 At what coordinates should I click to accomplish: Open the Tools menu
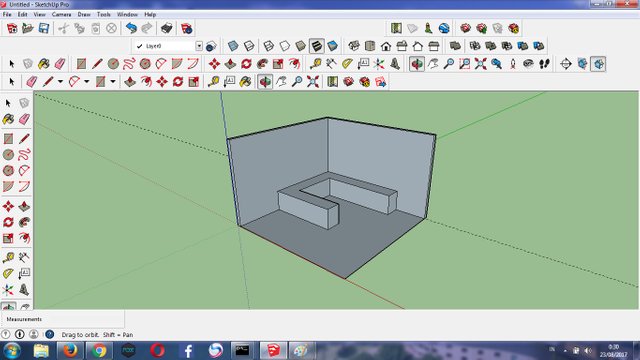[104, 14]
